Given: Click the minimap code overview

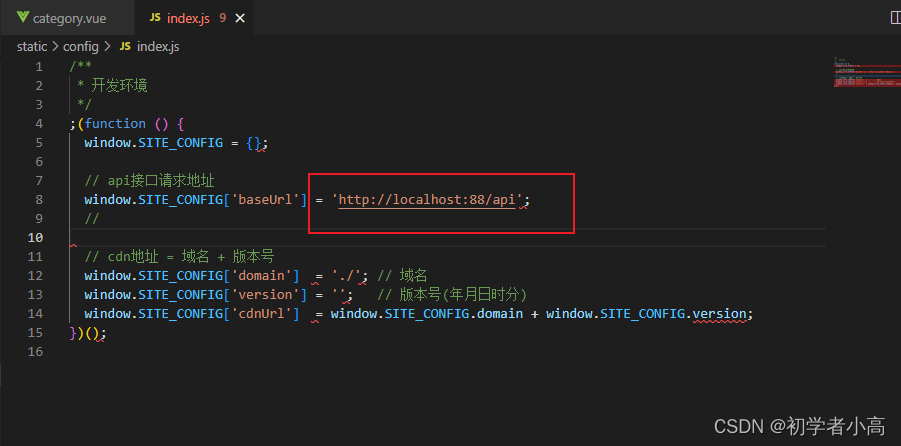Looking at the screenshot, I should coord(867,72).
